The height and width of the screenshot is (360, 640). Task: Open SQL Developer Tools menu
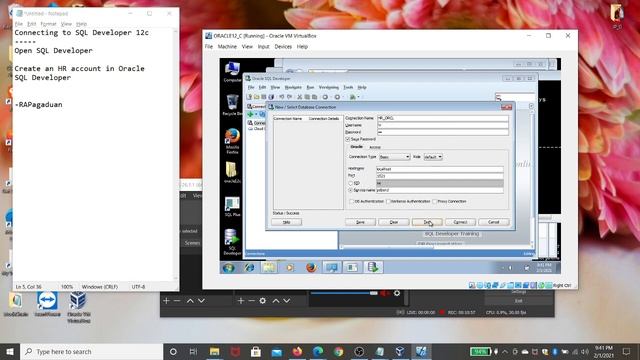348,87
